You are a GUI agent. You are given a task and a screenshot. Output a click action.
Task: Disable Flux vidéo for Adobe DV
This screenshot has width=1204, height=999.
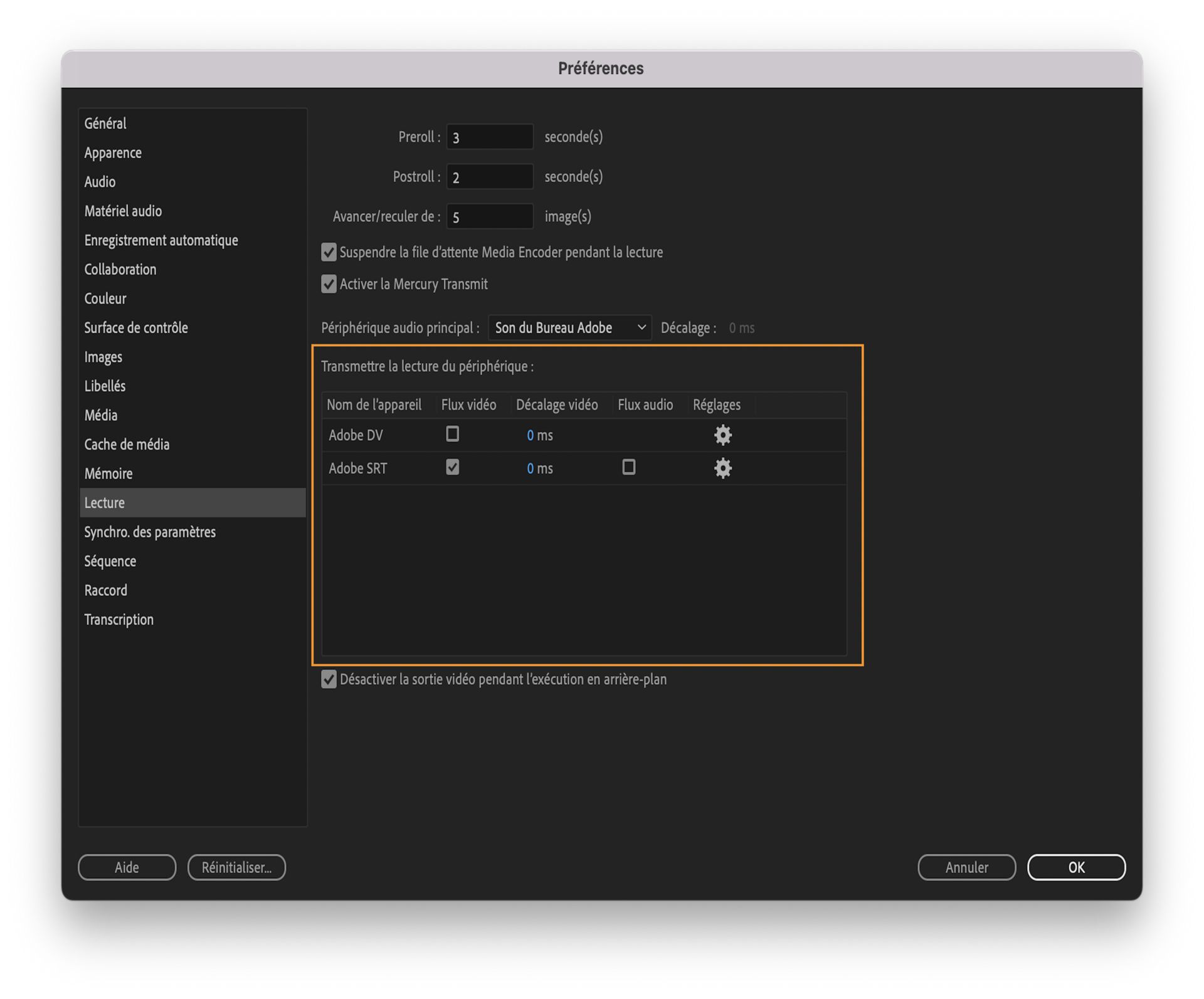tap(451, 434)
